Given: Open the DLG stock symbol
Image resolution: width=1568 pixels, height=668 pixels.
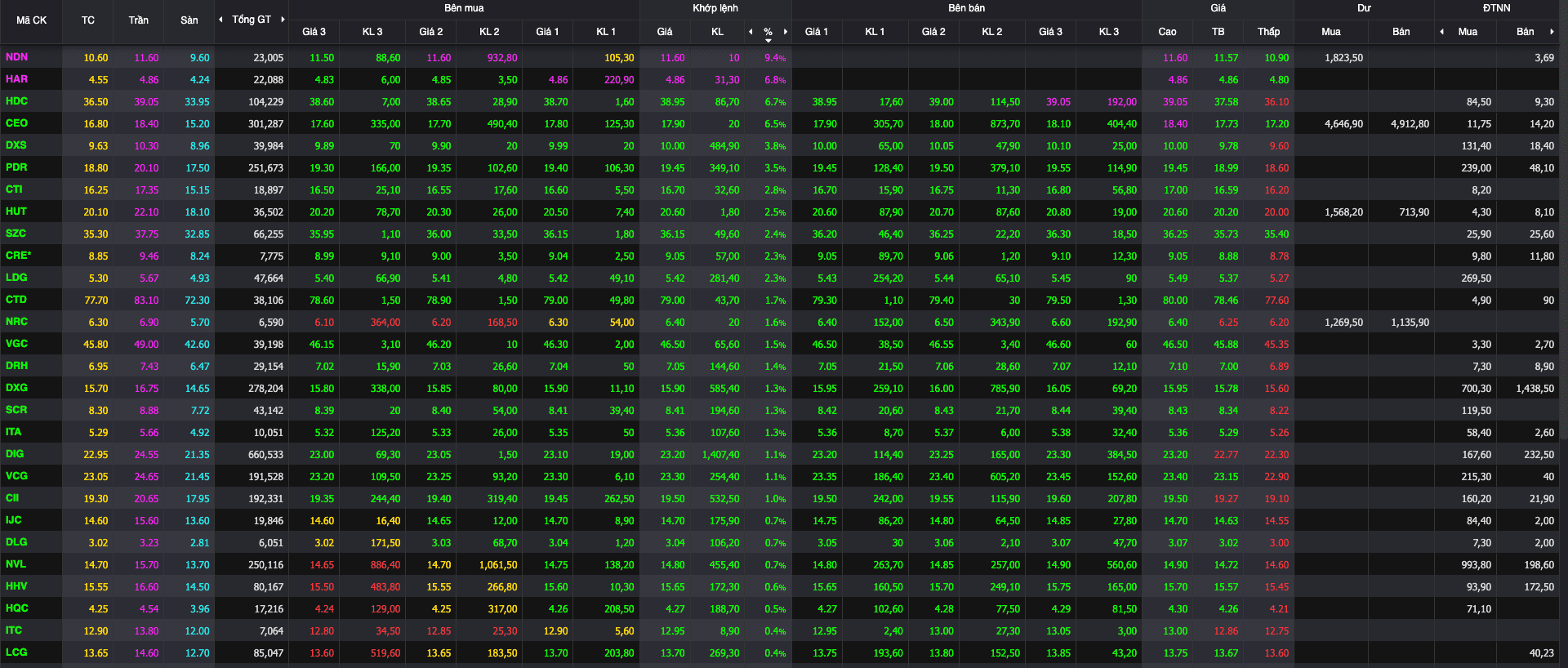Looking at the screenshot, I should pos(16,542).
